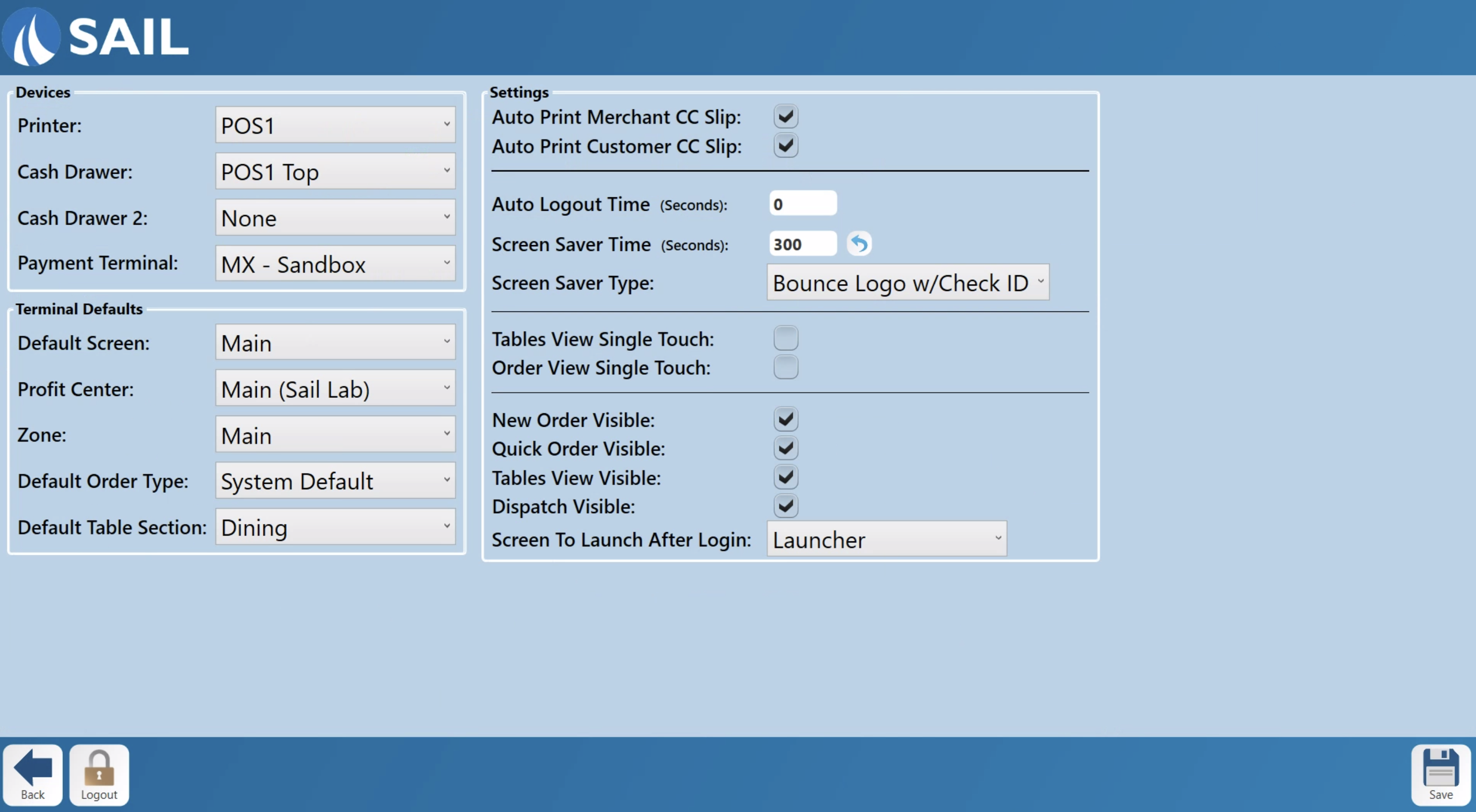Open the Printer dropdown
1476x812 pixels.
tap(335, 125)
